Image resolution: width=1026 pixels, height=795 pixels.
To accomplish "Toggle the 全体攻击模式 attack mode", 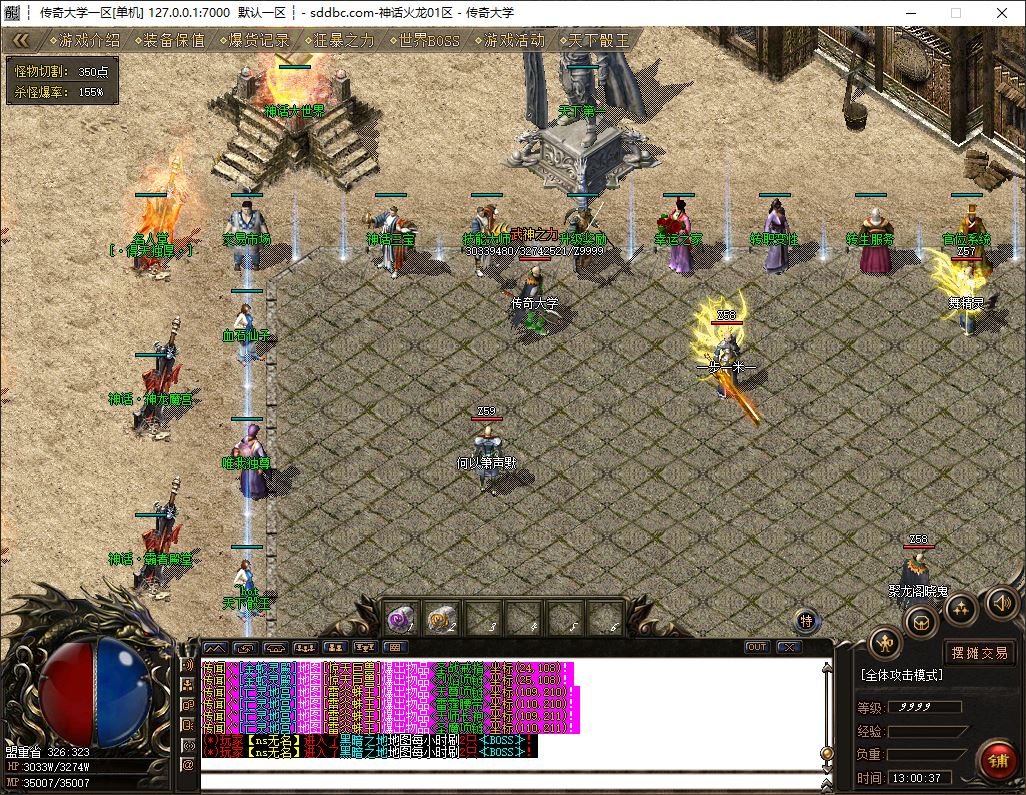I will [x=902, y=675].
